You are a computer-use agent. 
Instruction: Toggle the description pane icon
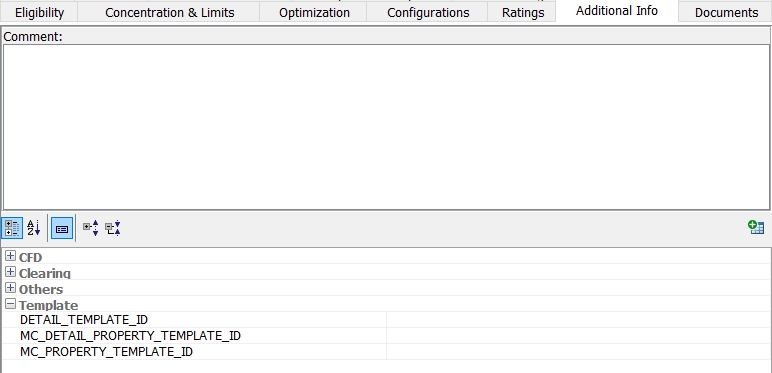pyautogui.click(x=62, y=229)
